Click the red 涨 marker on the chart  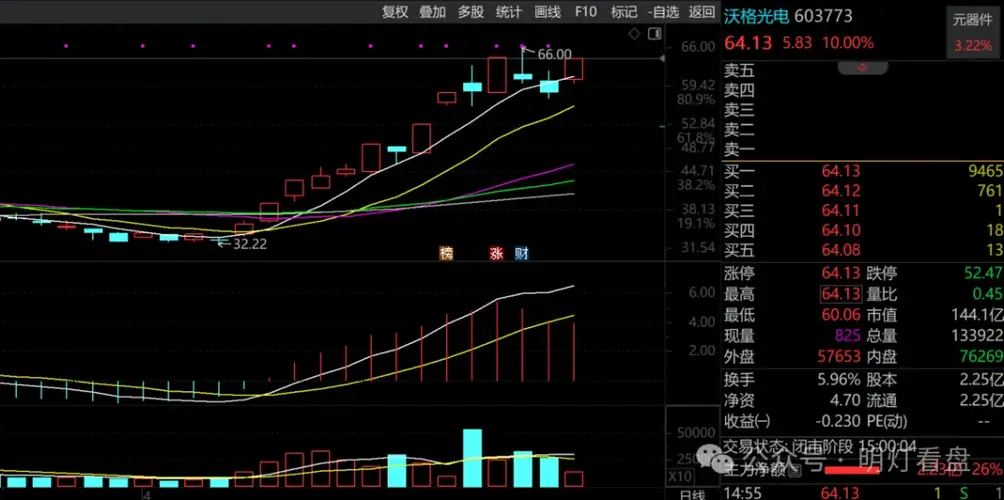[x=496, y=254]
